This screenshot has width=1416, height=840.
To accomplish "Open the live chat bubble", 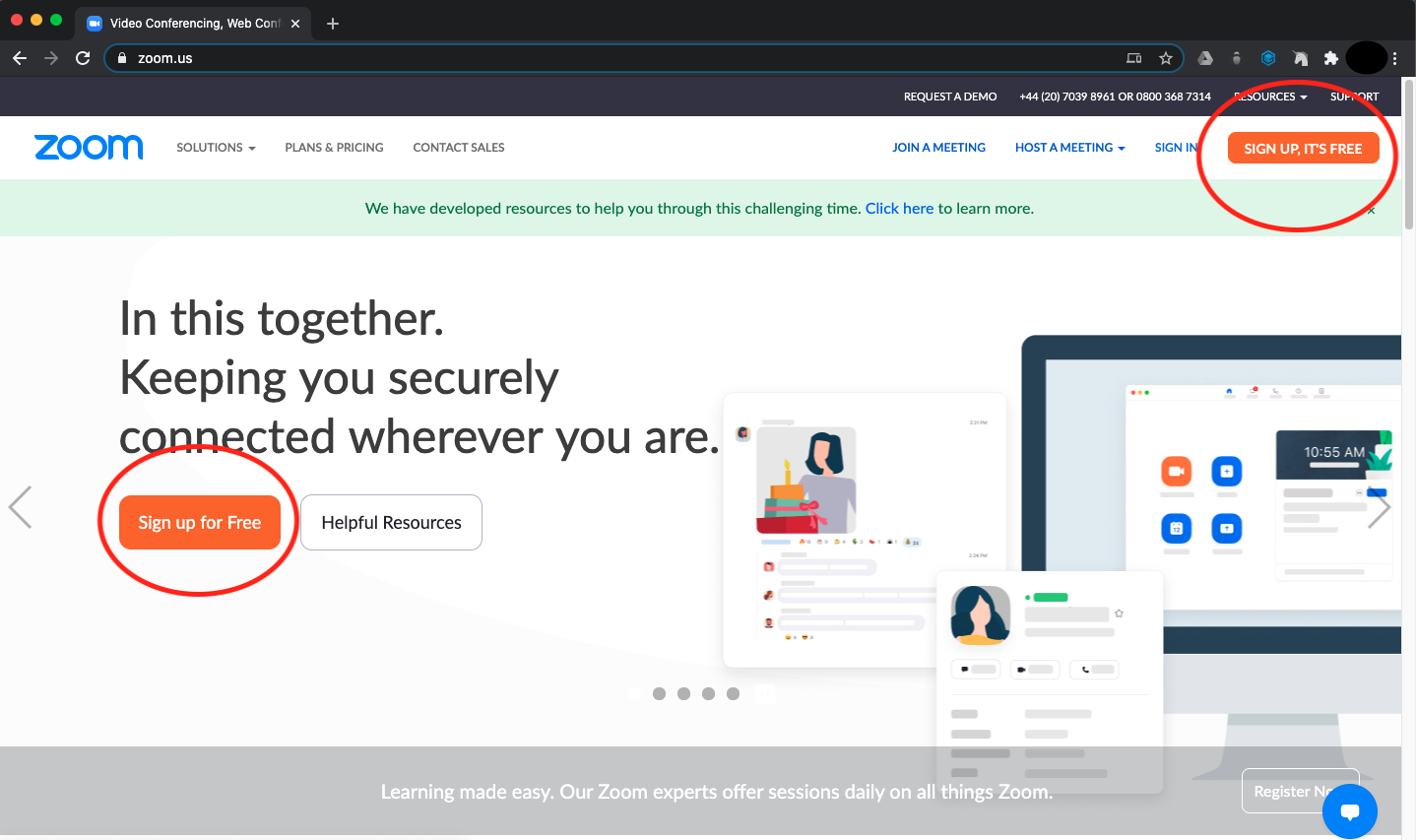I will [x=1350, y=811].
